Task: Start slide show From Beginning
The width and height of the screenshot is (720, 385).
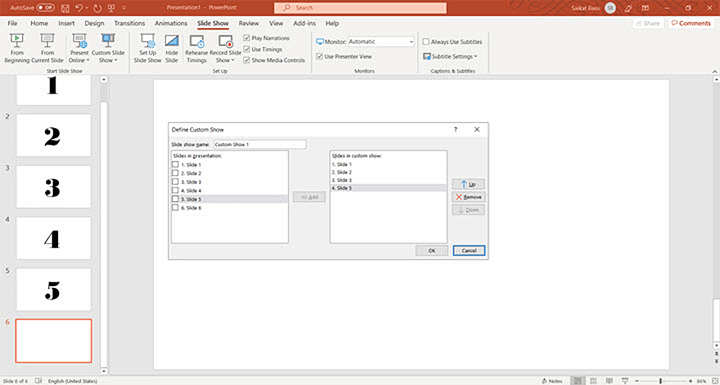Action: coord(17,49)
